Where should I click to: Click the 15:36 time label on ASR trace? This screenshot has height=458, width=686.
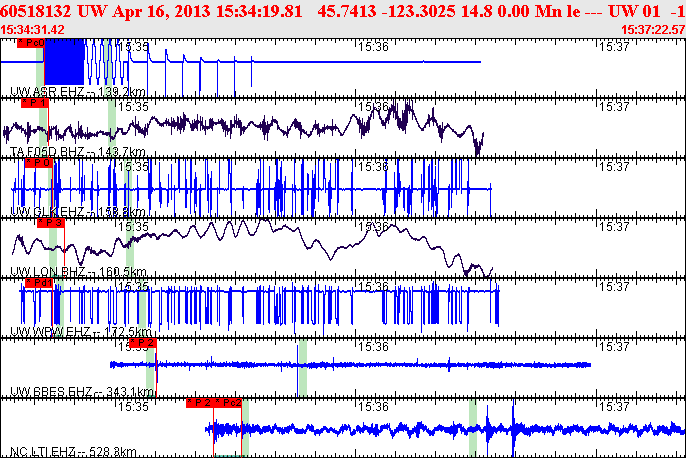pyautogui.click(x=373, y=47)
